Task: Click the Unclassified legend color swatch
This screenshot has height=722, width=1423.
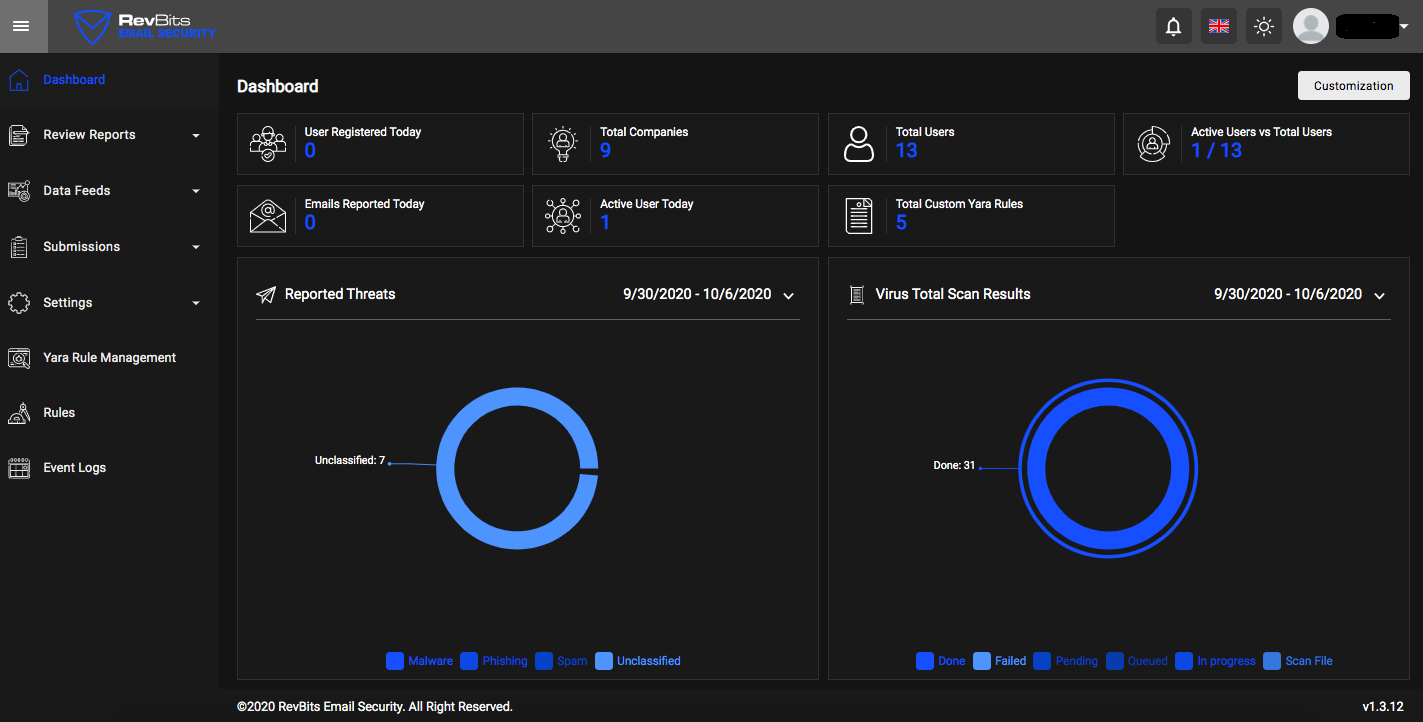Action: (x=604, y=661)
